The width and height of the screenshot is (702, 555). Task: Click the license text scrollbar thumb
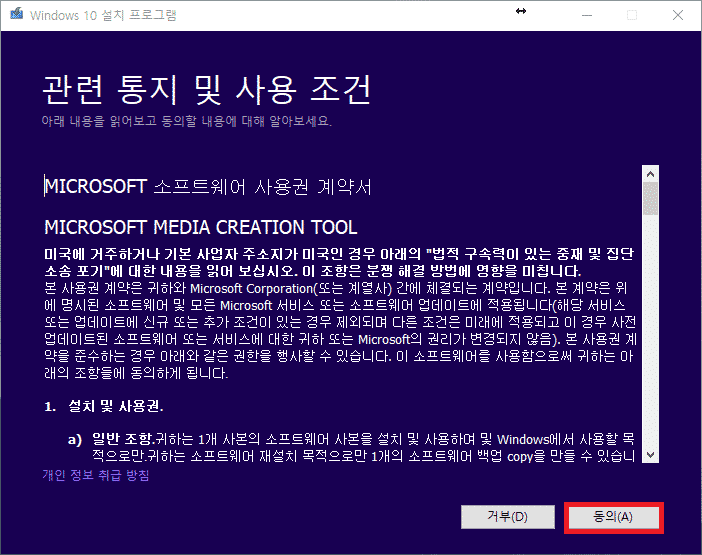pos(651,199)
